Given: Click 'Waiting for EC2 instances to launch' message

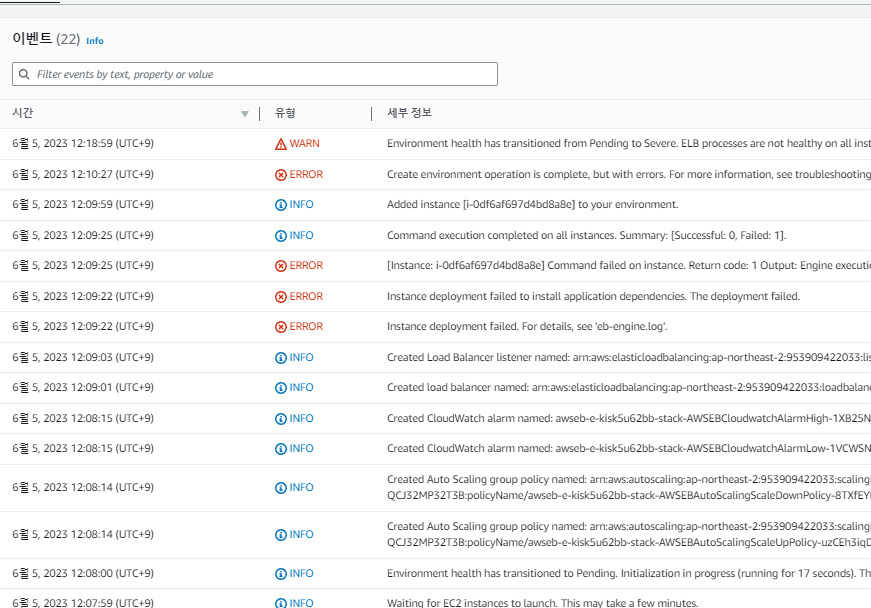Looking at the screenshot, I should [543, 602].
